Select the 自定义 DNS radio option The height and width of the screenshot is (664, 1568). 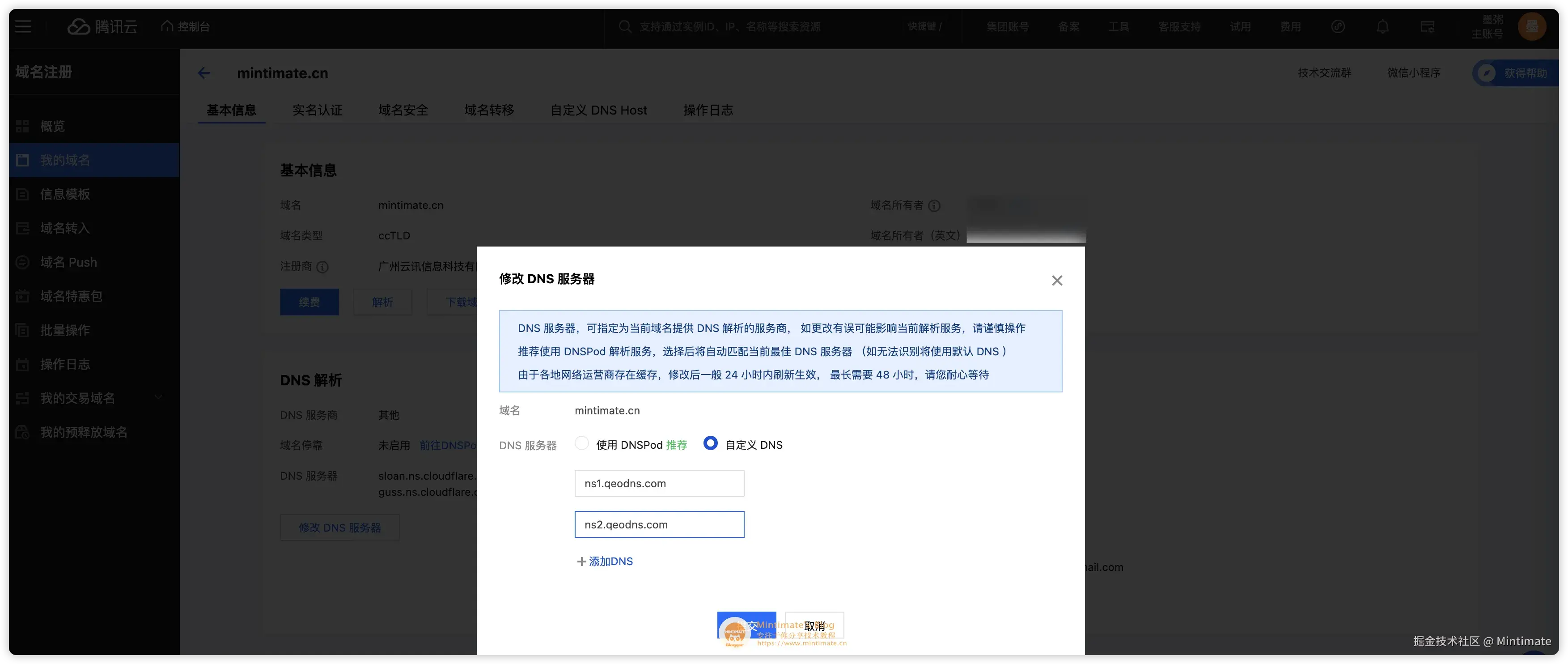coord(710,443)
